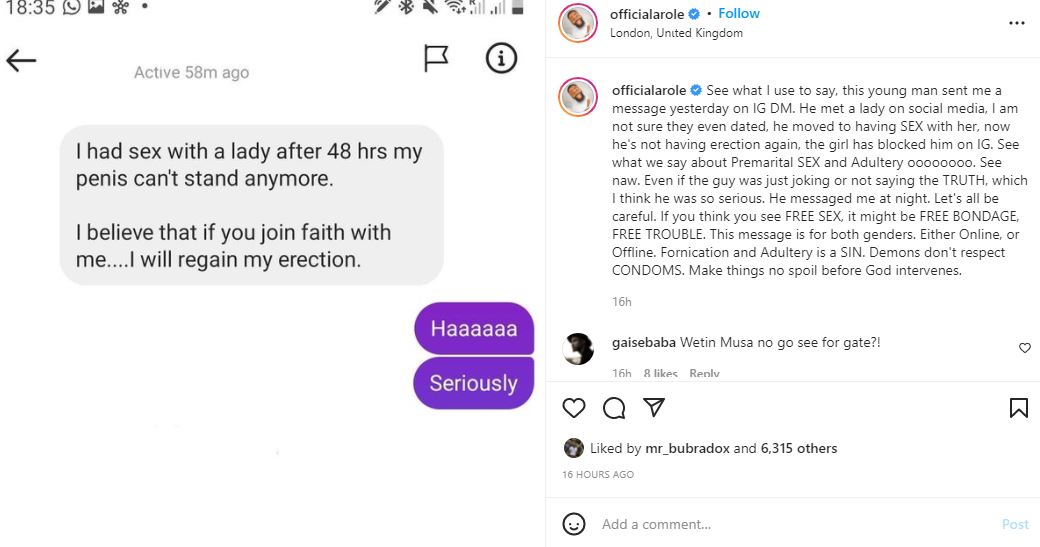Focus the Add a comment field
The width and height of the screenshot is (1040, 547).
click(780, 524)
